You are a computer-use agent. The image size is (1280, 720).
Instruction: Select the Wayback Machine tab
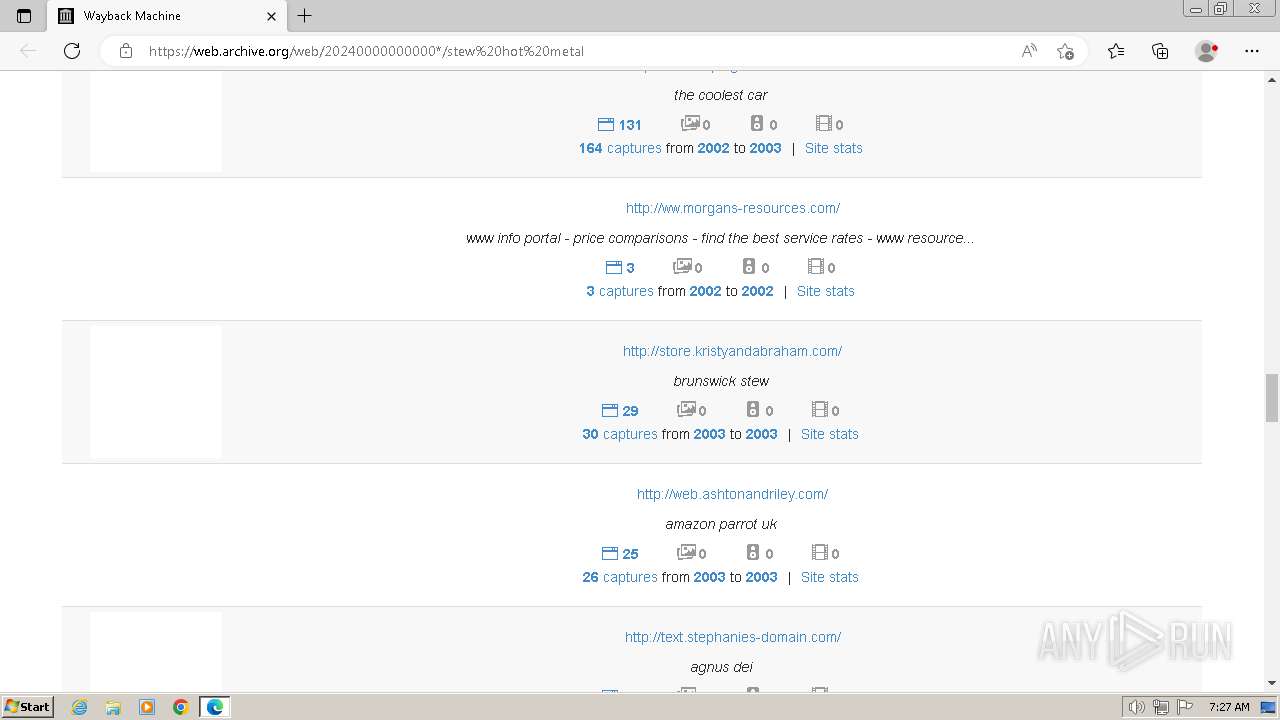click(x=167, y=16)
